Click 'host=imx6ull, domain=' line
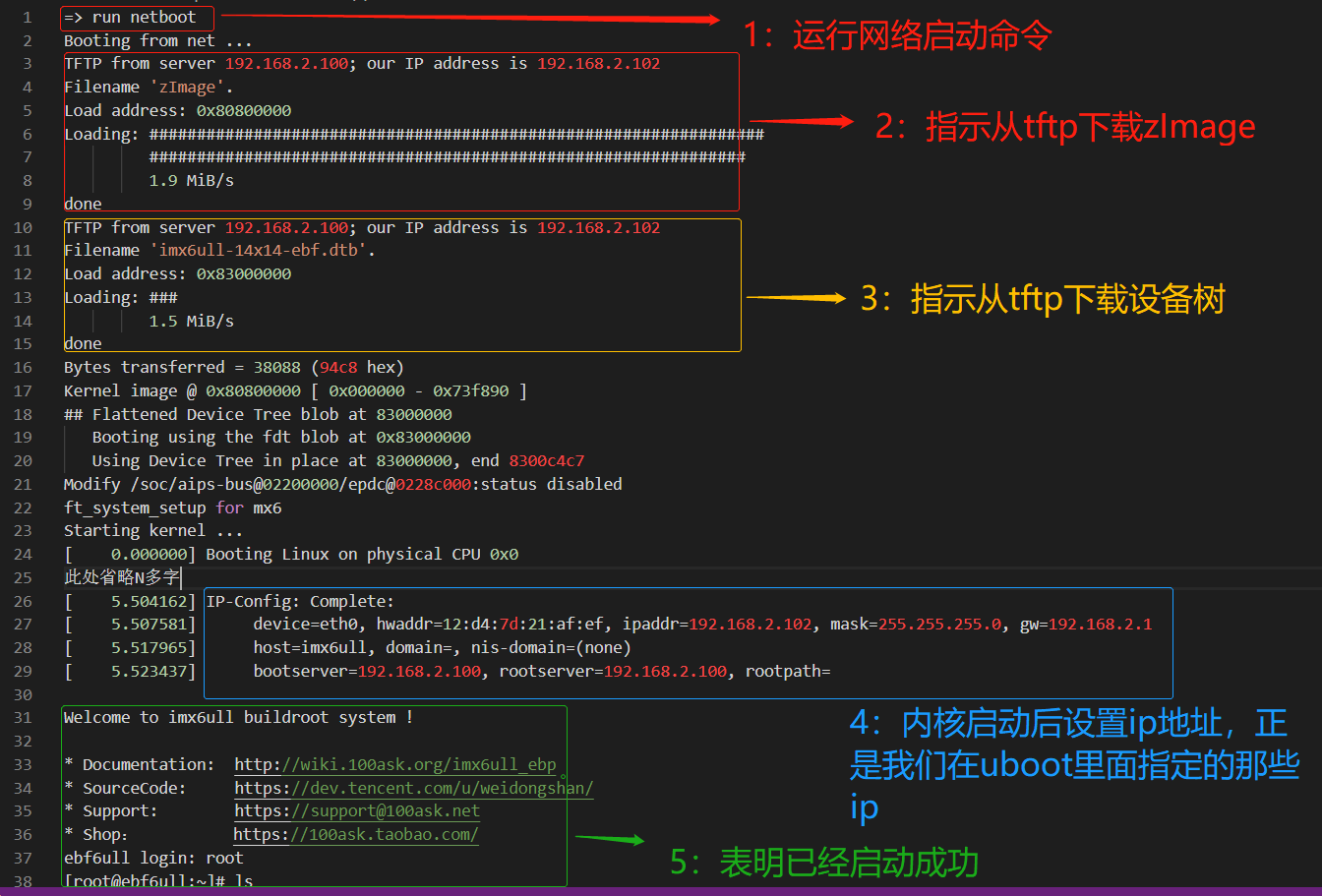Screen dimensions: 1322x896 click(x=442, y=647)
